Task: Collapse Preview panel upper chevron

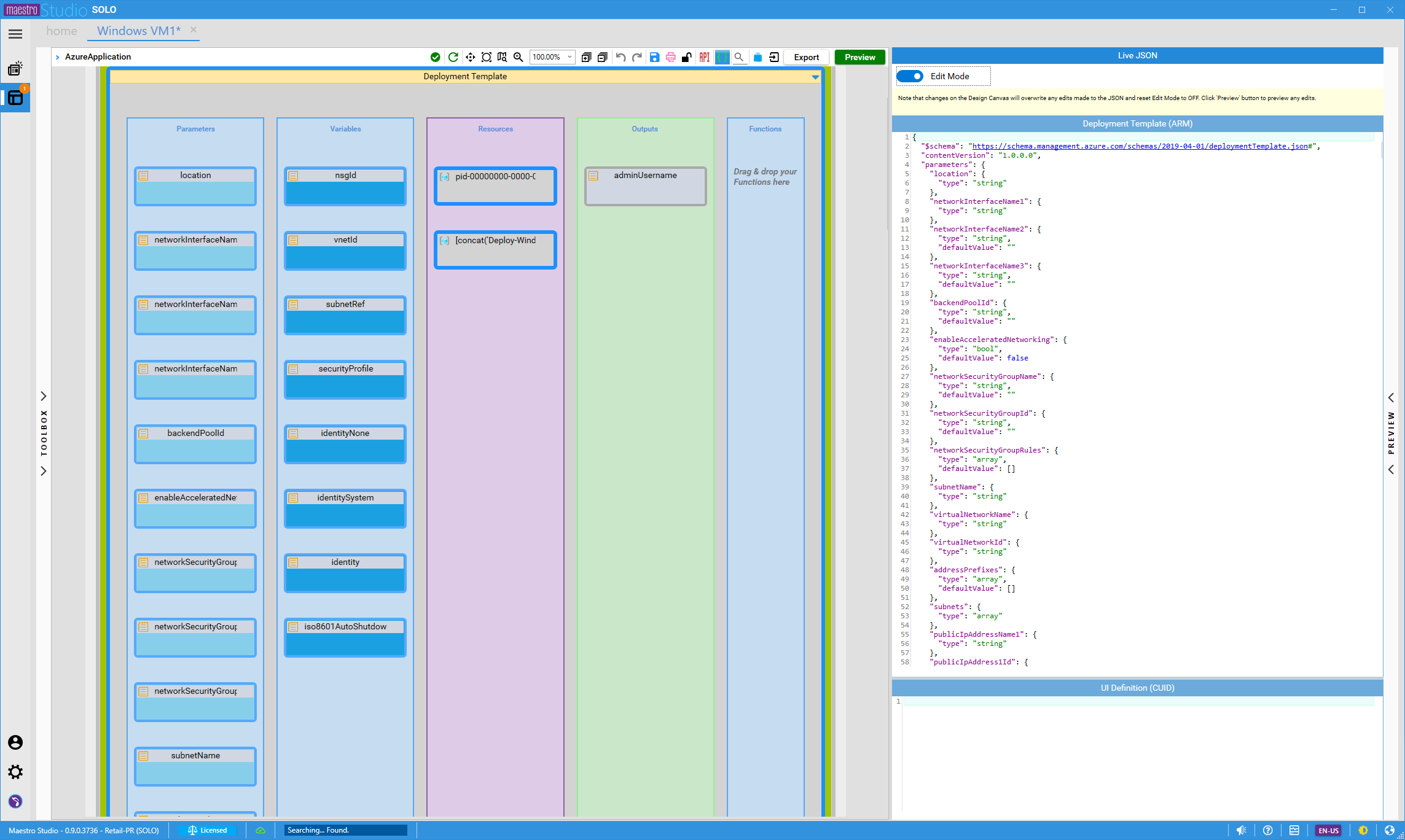Action: point(1391,398)
